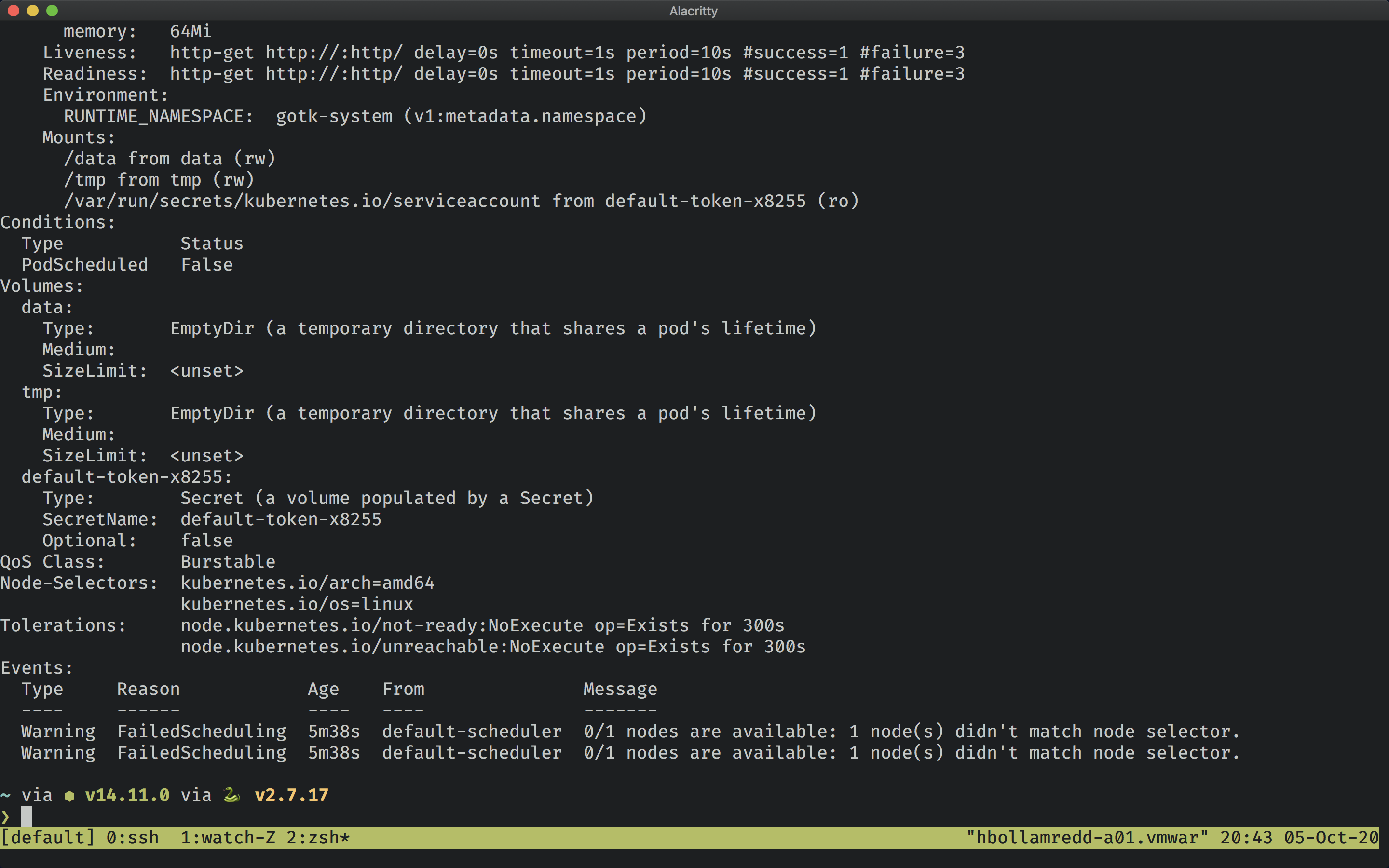Screen dimensions: 1389x868
Task: Click the hostname hbollamredd-a01.vmwar in status bar
Action: tap(1088, 837)
